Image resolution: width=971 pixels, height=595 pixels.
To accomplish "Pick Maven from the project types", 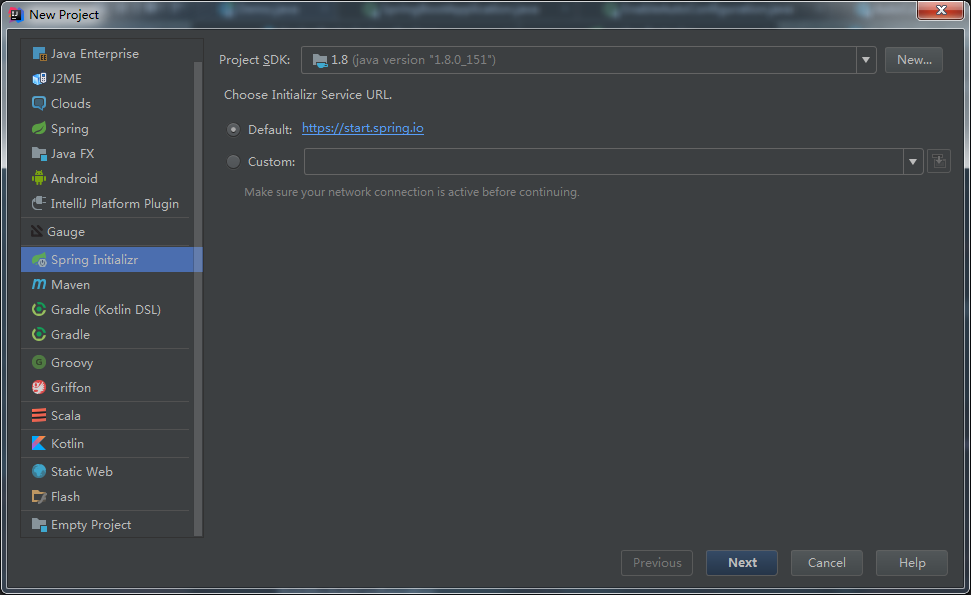I will coord(108,284).
